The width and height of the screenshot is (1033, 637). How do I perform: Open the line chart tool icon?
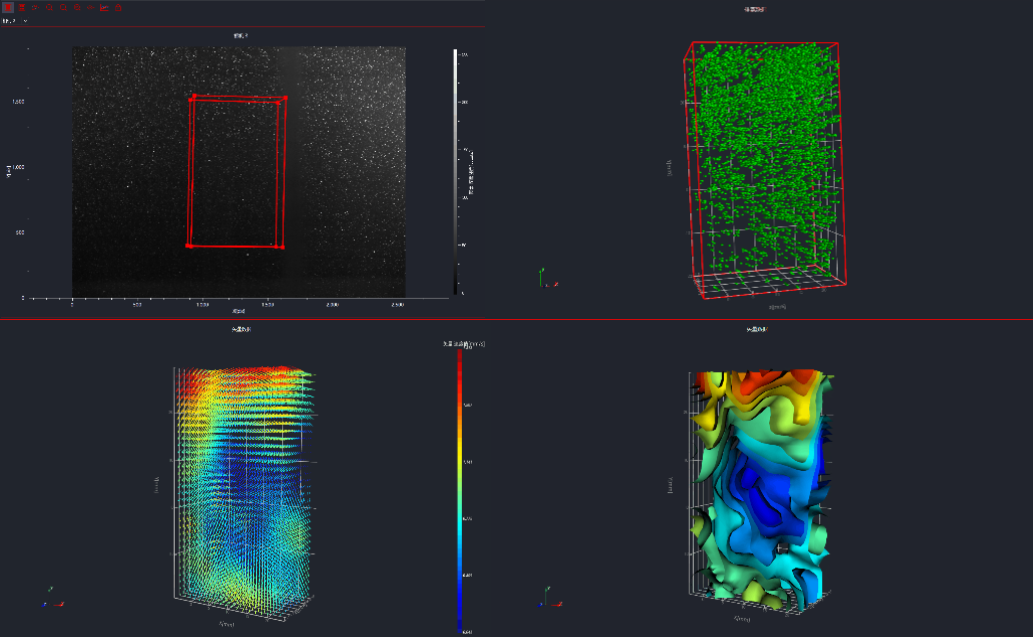[105, 7]
